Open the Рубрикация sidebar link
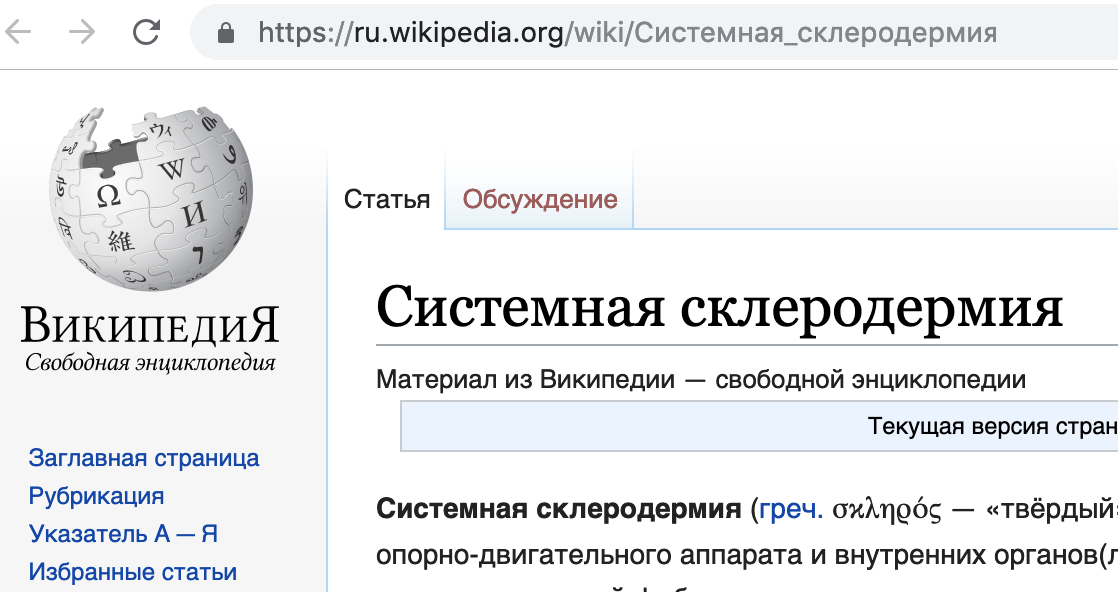1118x592 pixels. tap(96, 496)
